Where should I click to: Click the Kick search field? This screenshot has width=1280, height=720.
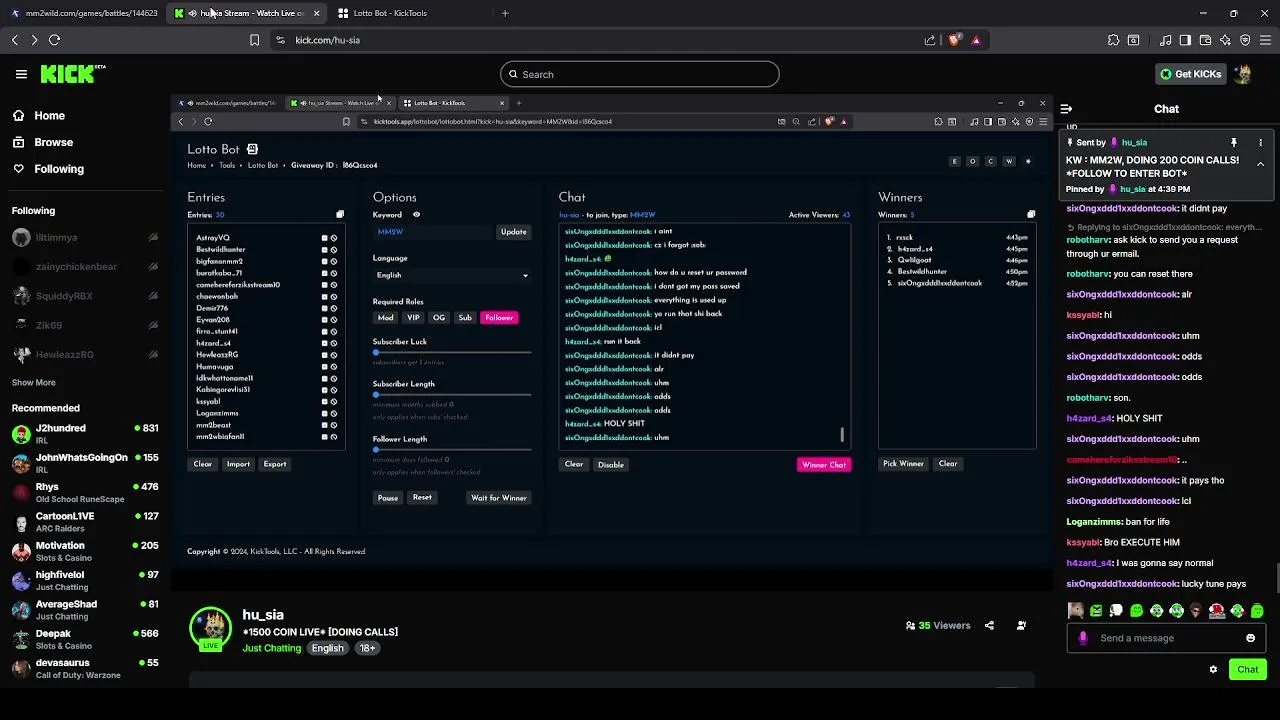(640, 74)
